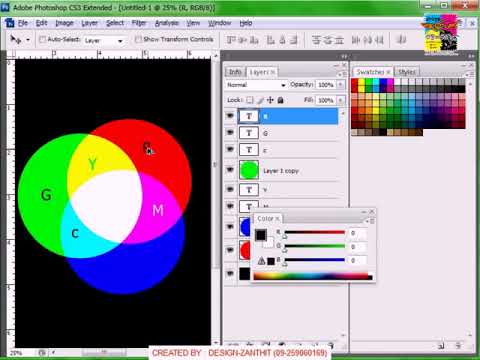This screenshot has width=480, height=360.
Task: Open the Opacity slider arrow
Action: 341,85
